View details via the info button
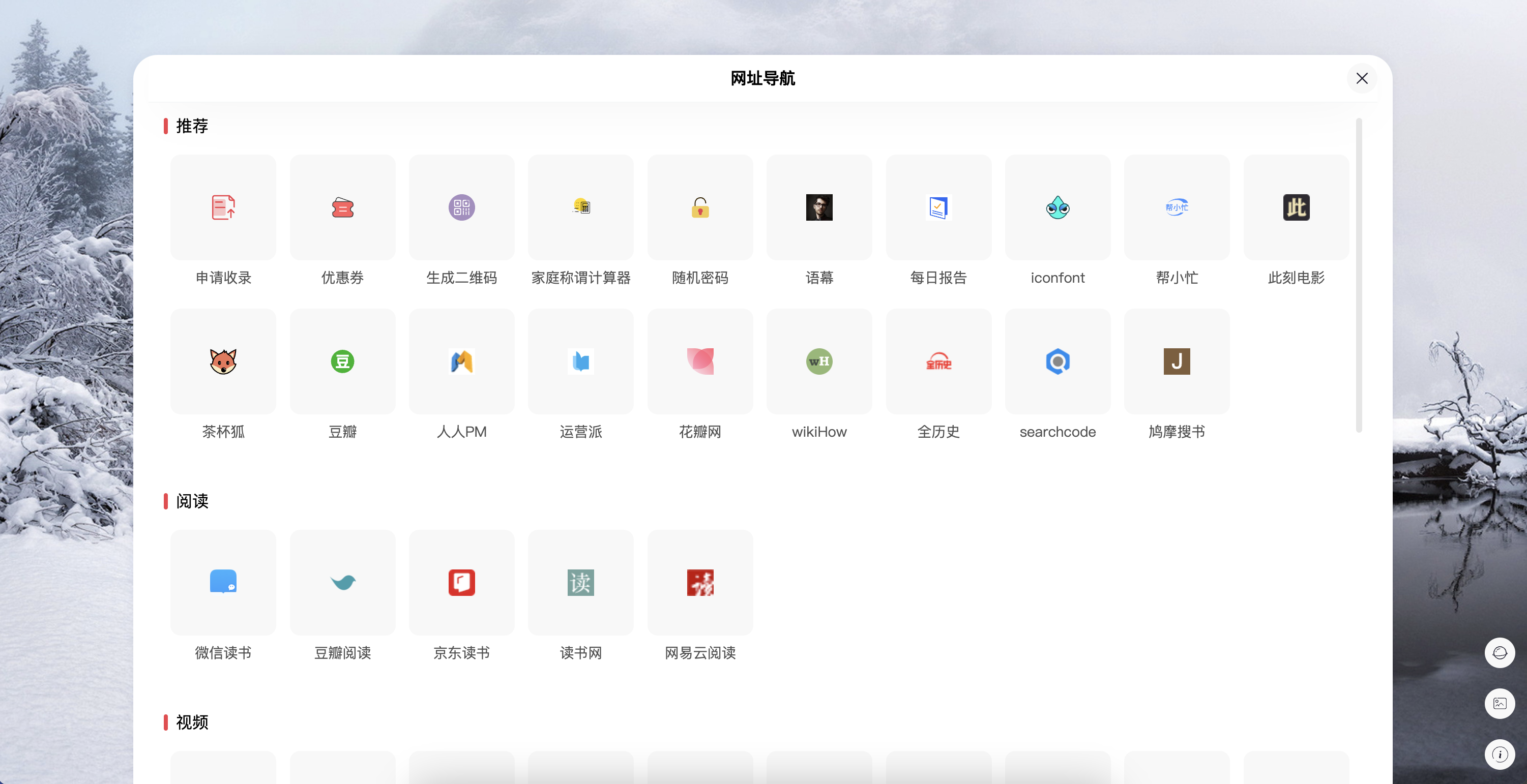1527x784 pixels. (1500, 754)
